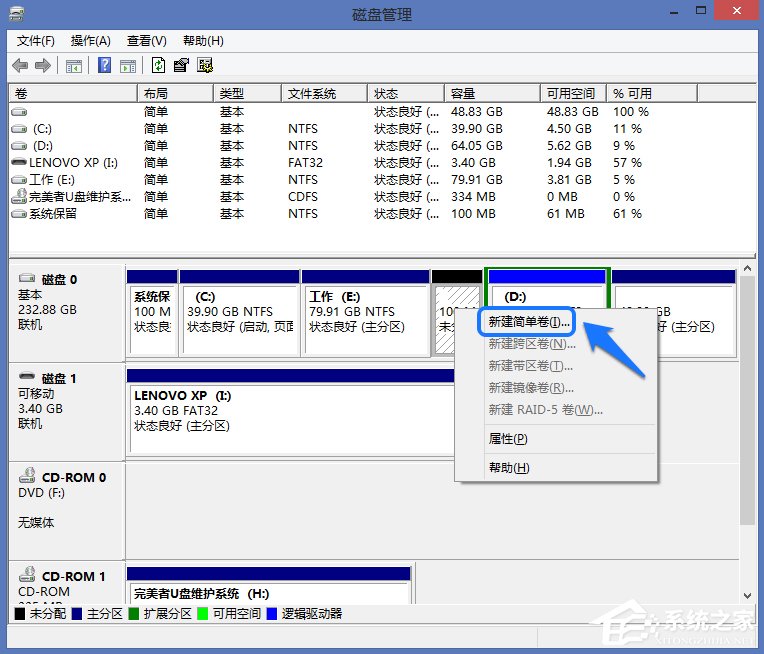Click the light green 可用空间 legend swatch
The width and height of the screenshot is (764, 654).
pos(203,614)
